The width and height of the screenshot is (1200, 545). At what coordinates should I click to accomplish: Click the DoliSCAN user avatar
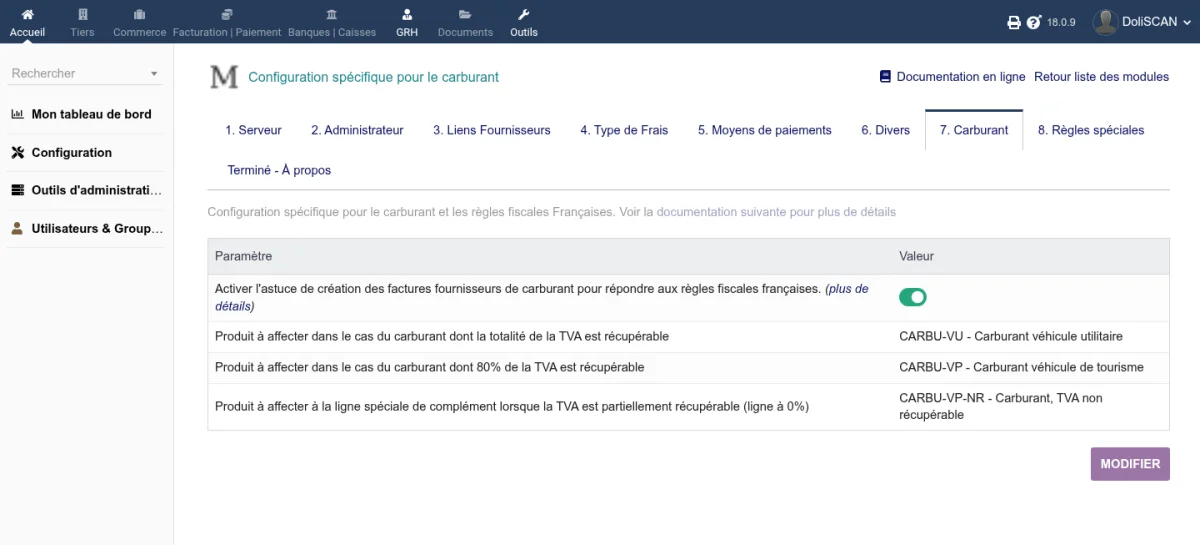(1104, 21)
